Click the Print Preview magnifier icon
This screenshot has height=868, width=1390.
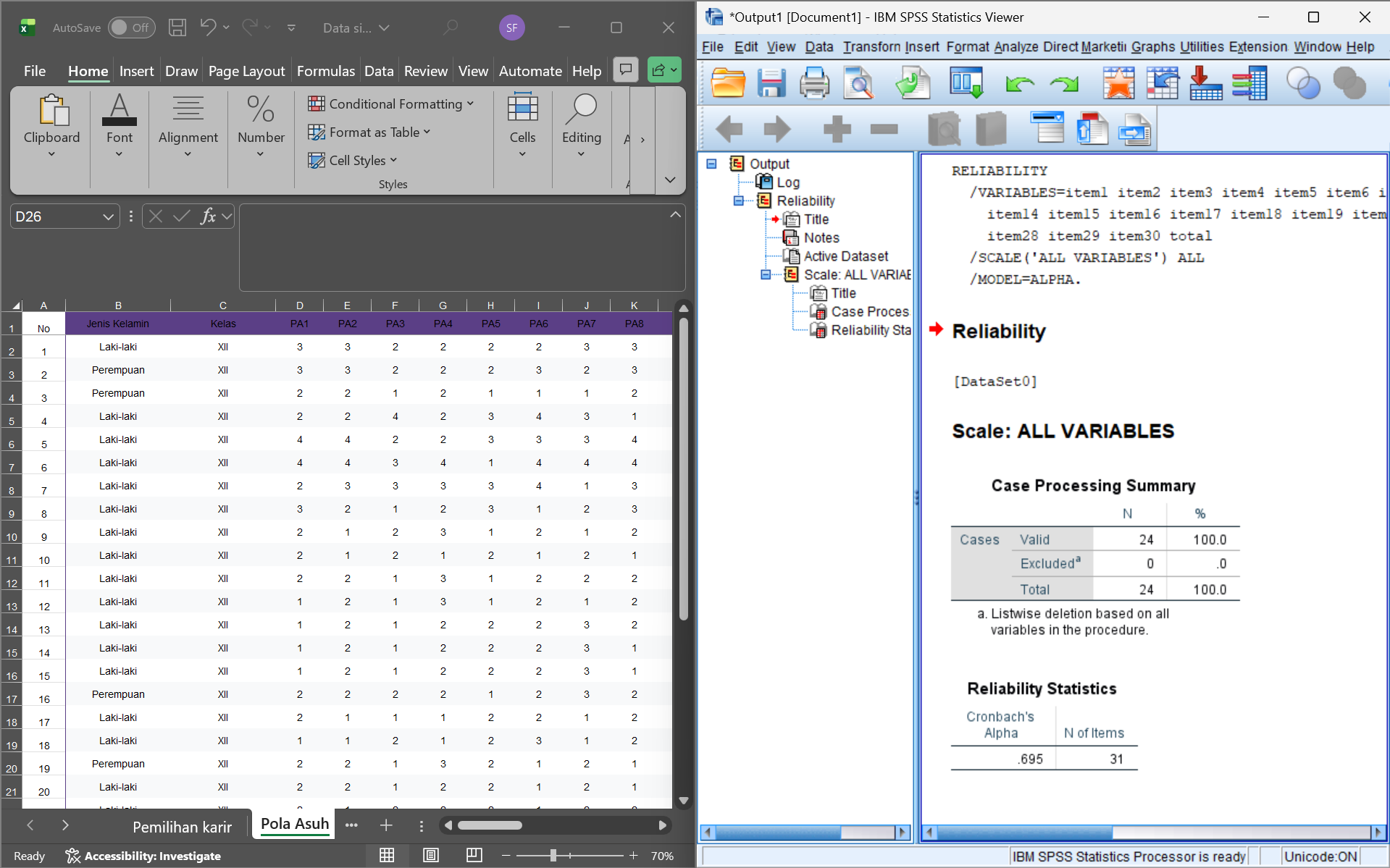tap(859, 83)
